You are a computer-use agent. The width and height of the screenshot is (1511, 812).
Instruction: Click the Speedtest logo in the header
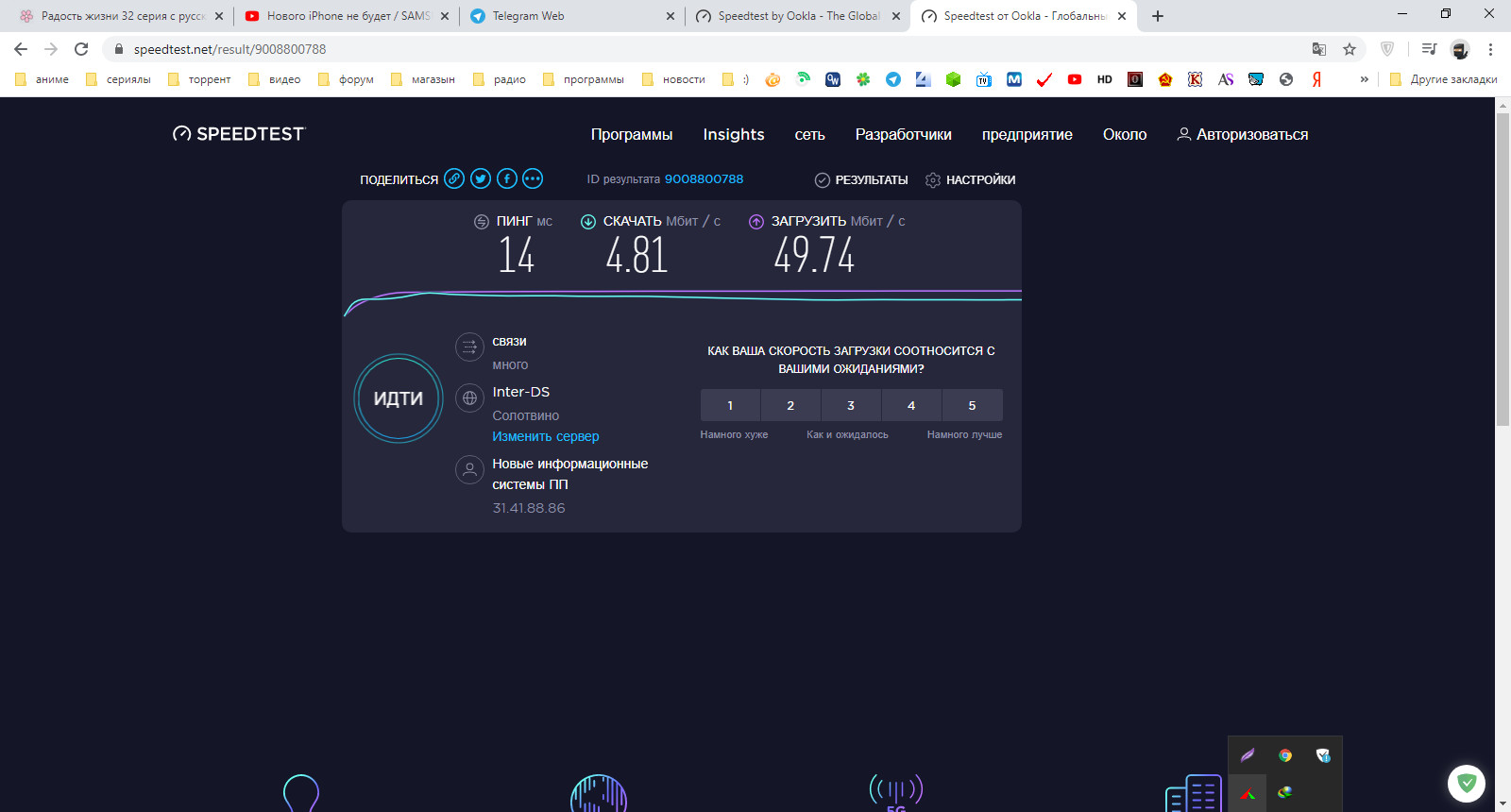click(239, 134)
